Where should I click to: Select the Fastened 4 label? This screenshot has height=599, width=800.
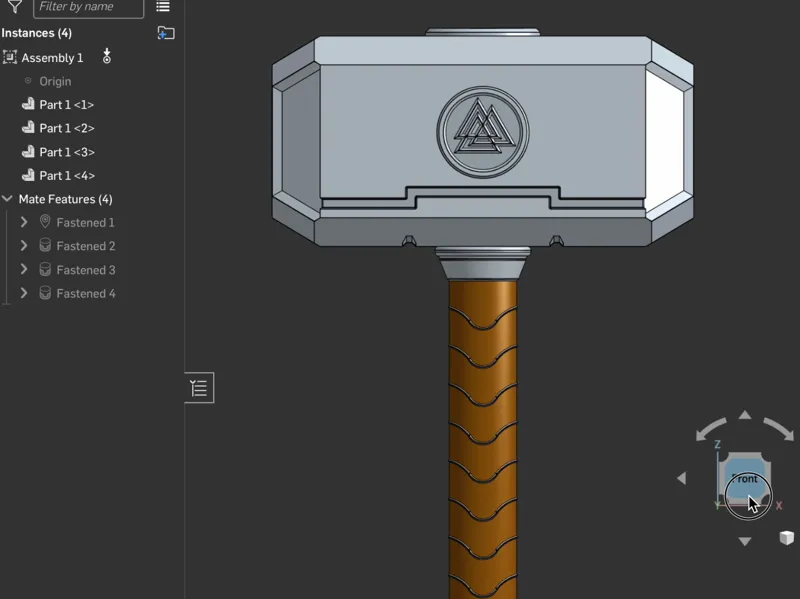pyautogui.click(x=86, y=293)
